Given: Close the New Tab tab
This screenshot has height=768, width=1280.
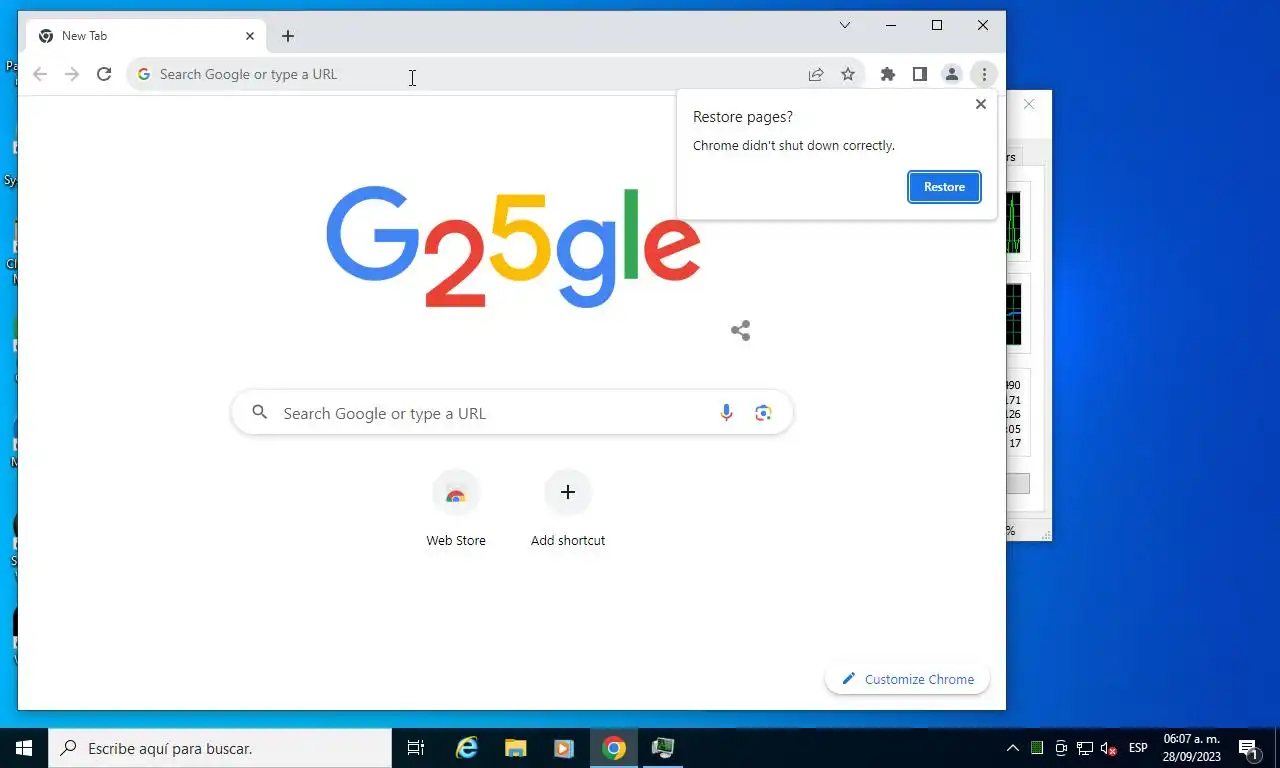Looking at the screenshot, I should pyautogui.click(x=250, y=36).
